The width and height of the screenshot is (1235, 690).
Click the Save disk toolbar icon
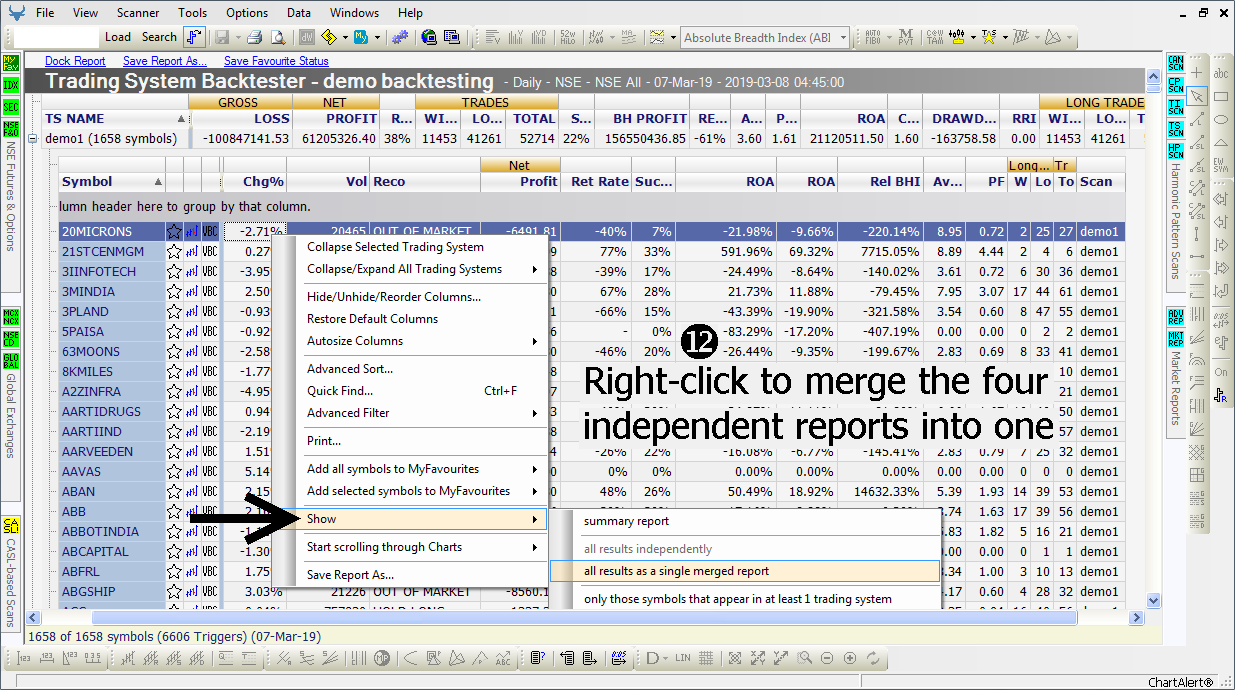click(221, 37)
